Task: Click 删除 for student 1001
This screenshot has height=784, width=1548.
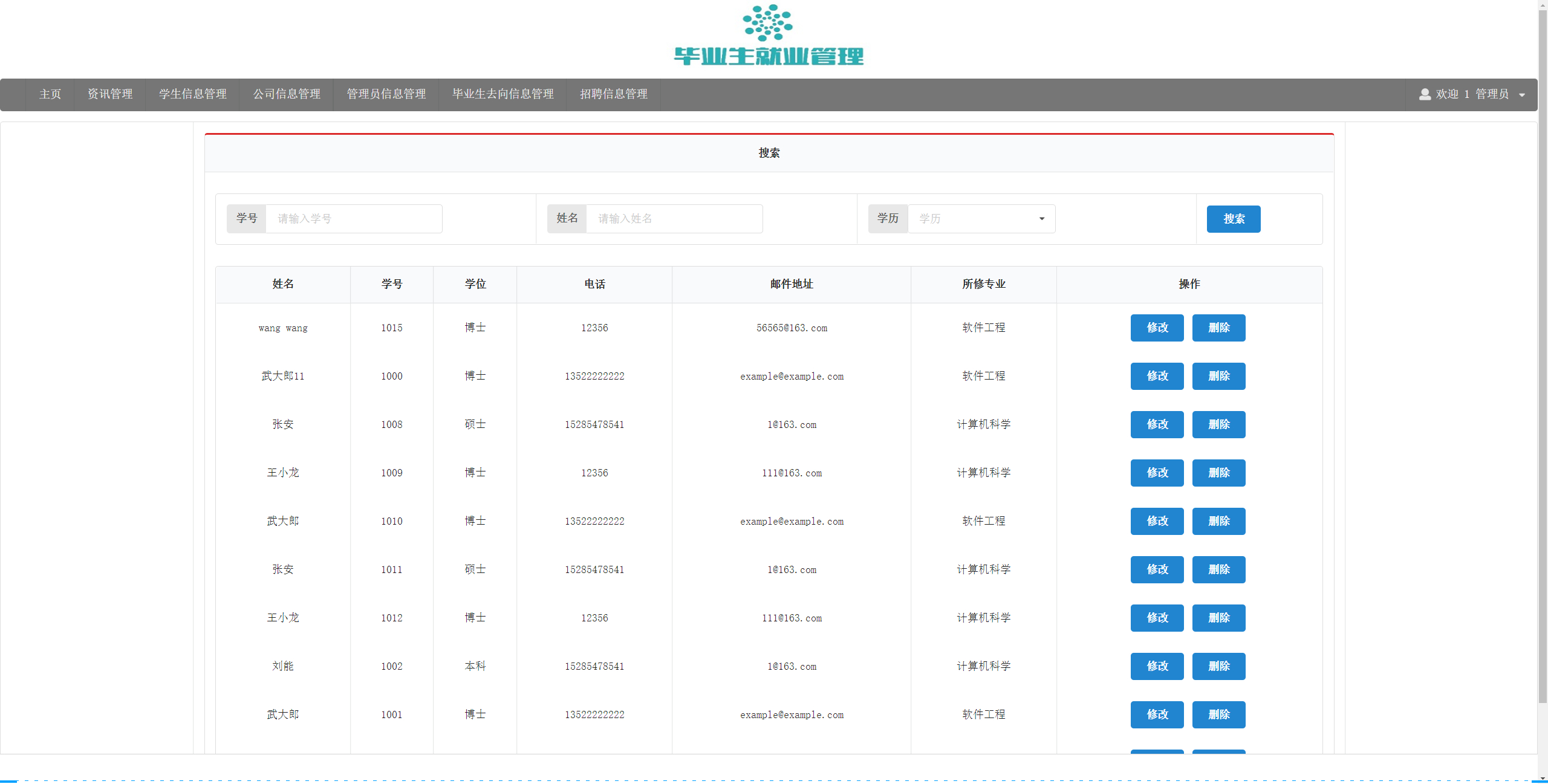Action: 1219,714
